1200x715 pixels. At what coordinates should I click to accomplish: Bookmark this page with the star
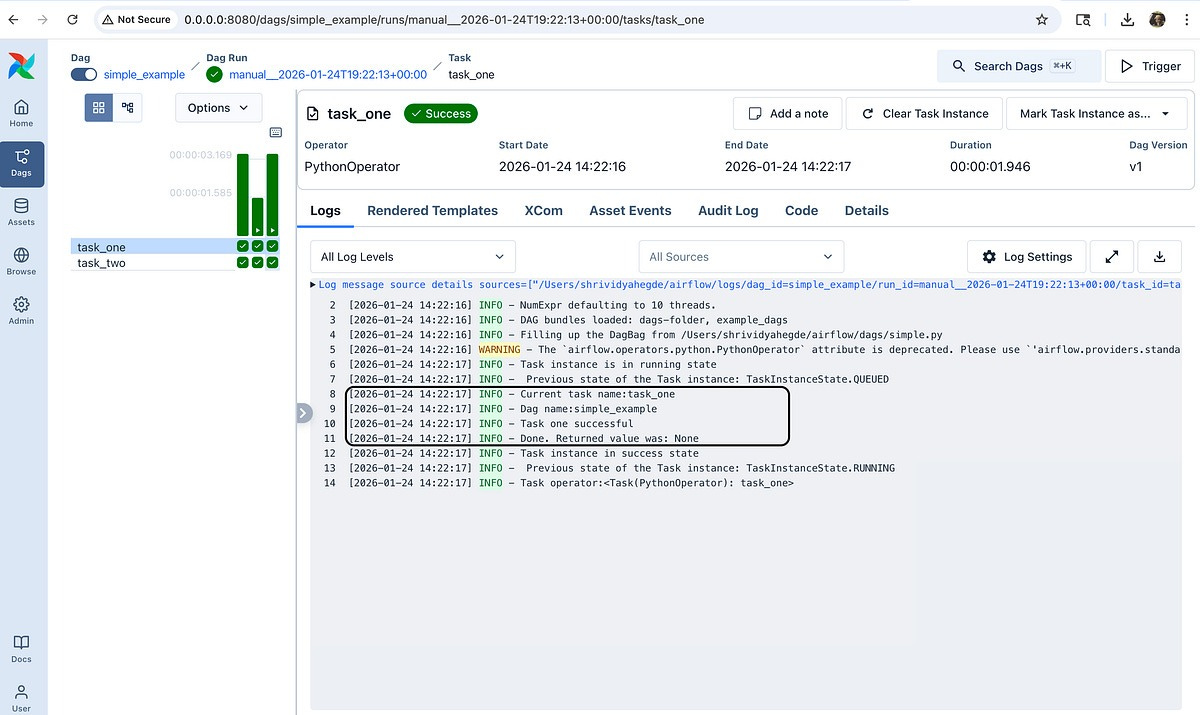coord(1041,19)
